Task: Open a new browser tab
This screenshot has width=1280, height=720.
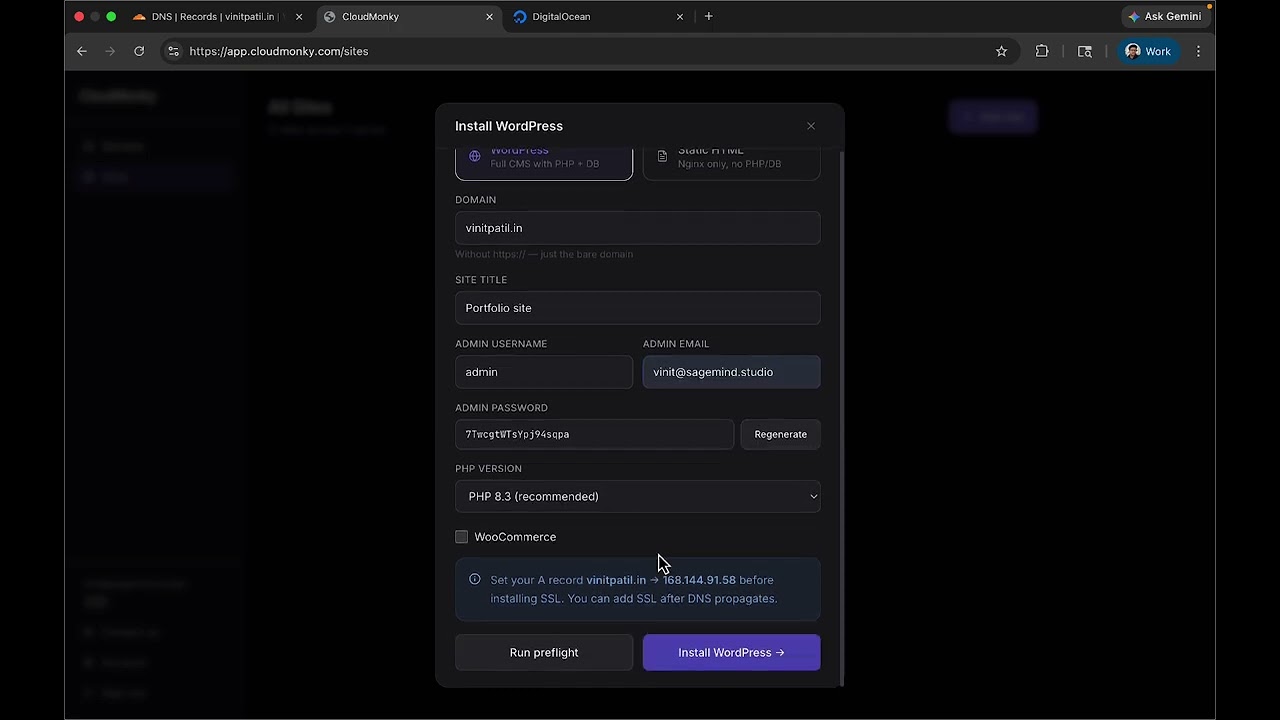Action: 709,17
